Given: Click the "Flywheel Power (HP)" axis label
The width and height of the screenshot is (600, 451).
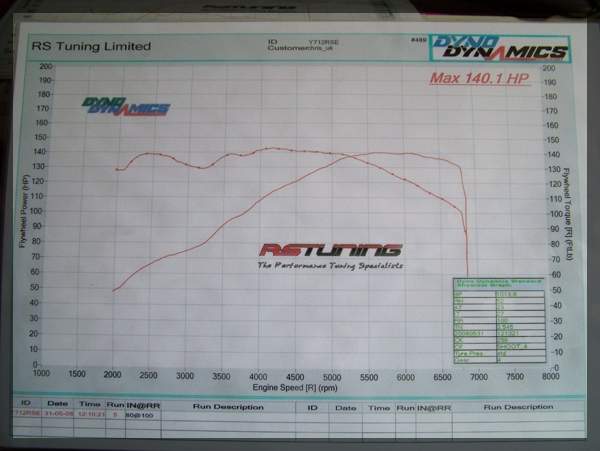Looking at the screenshot, I should [x=24, y=212].
